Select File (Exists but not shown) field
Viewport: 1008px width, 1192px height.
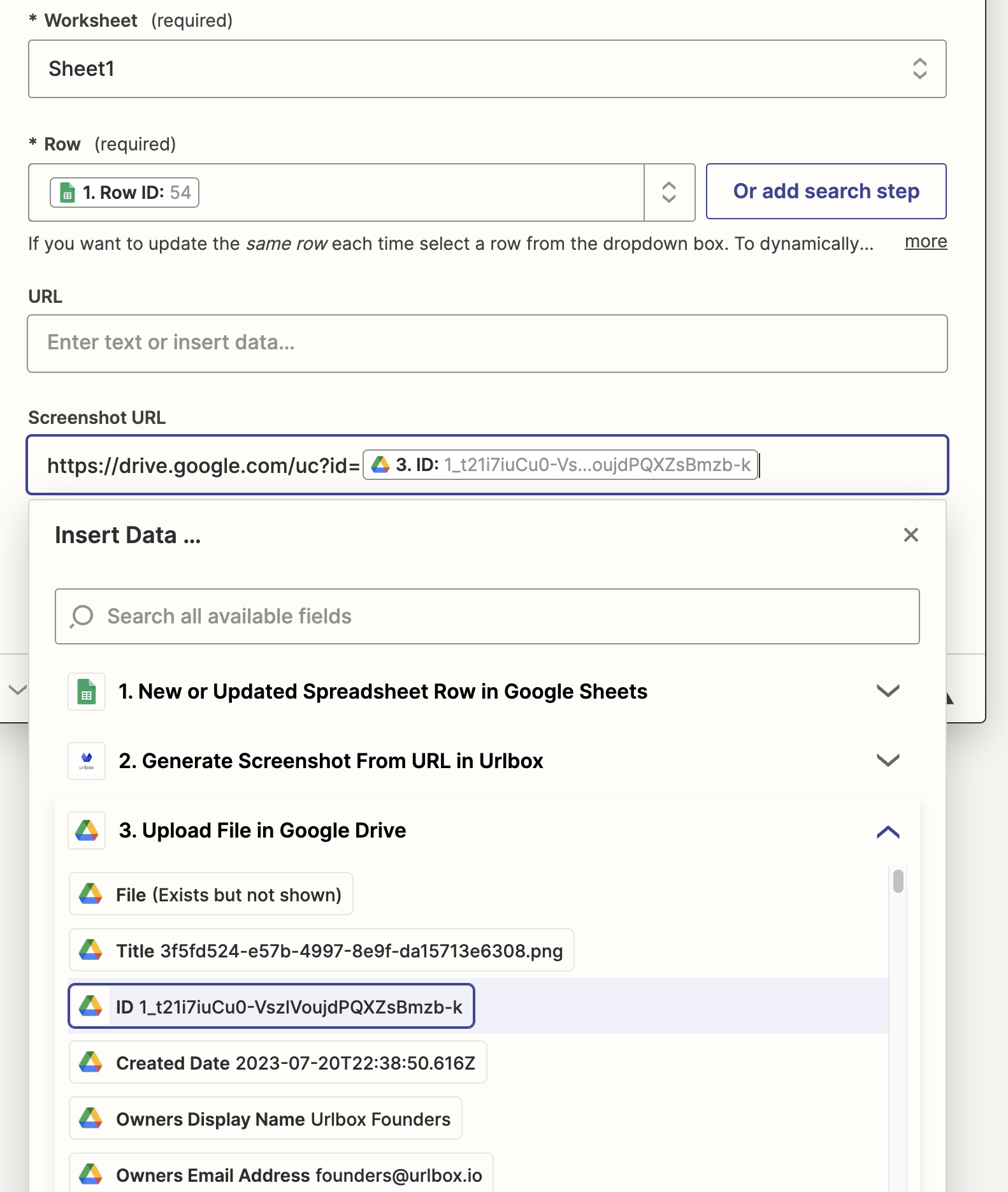211,894
